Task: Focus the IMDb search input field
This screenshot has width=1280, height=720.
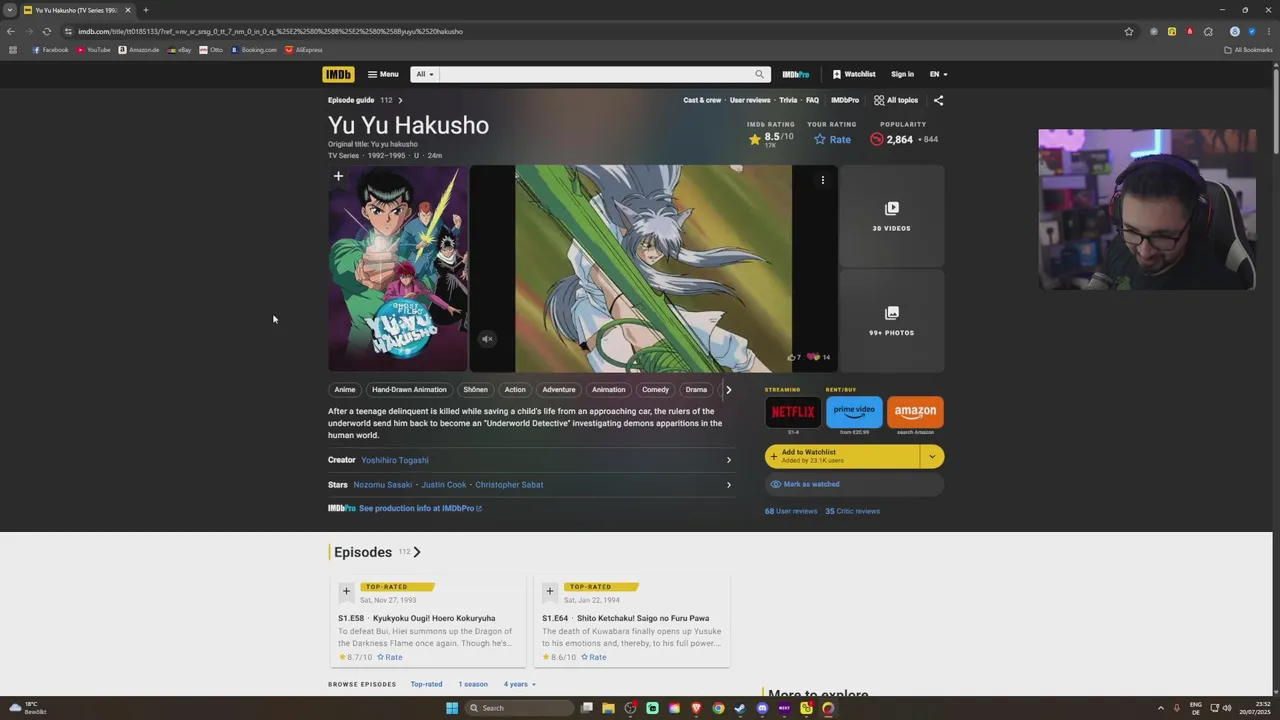Action: pyautogui.click(x=595, y=74)
